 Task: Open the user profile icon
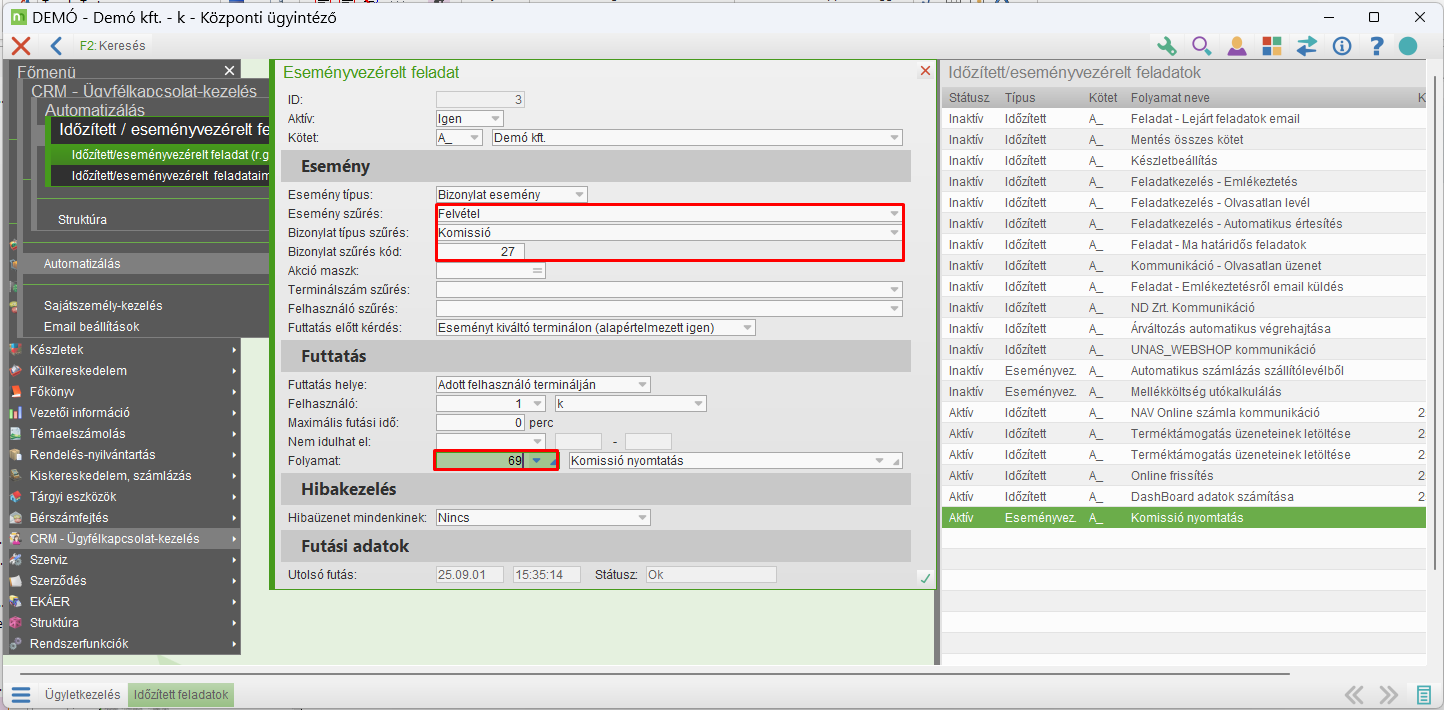pyautogui.click(x=1237, y=46)
